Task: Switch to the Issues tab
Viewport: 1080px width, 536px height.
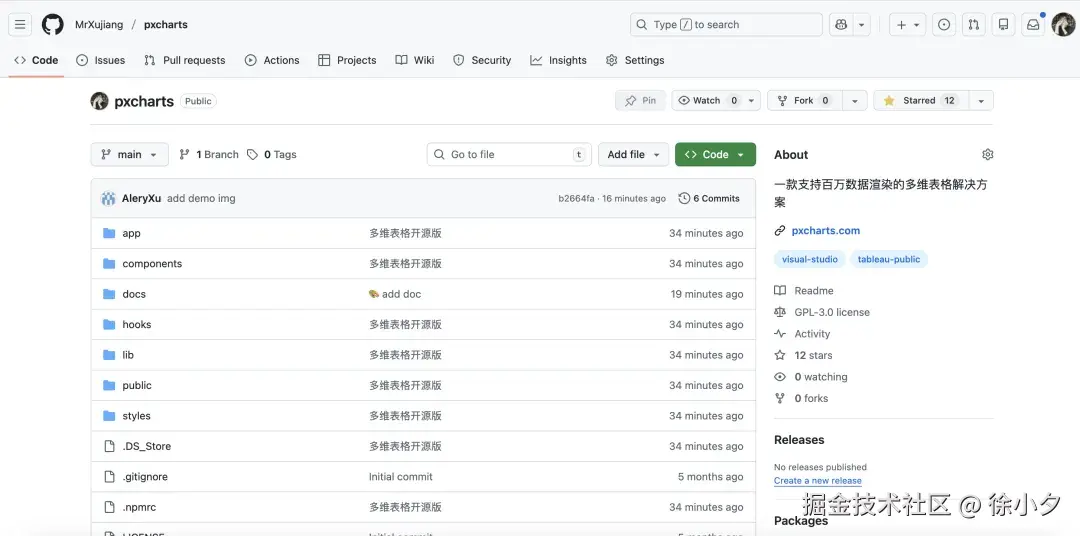Action: [101, 60]
